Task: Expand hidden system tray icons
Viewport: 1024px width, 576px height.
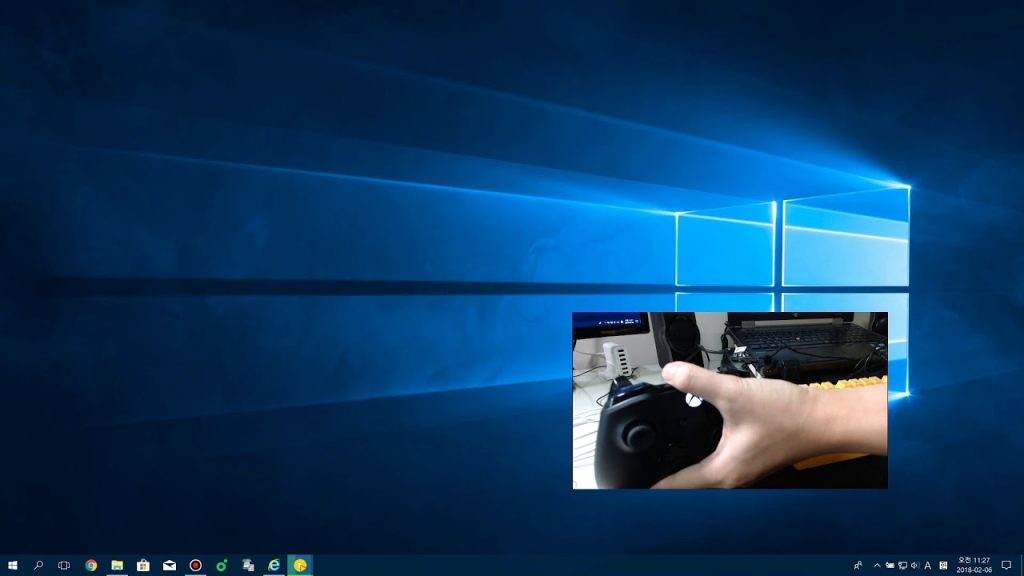Action: click(877, 565)
